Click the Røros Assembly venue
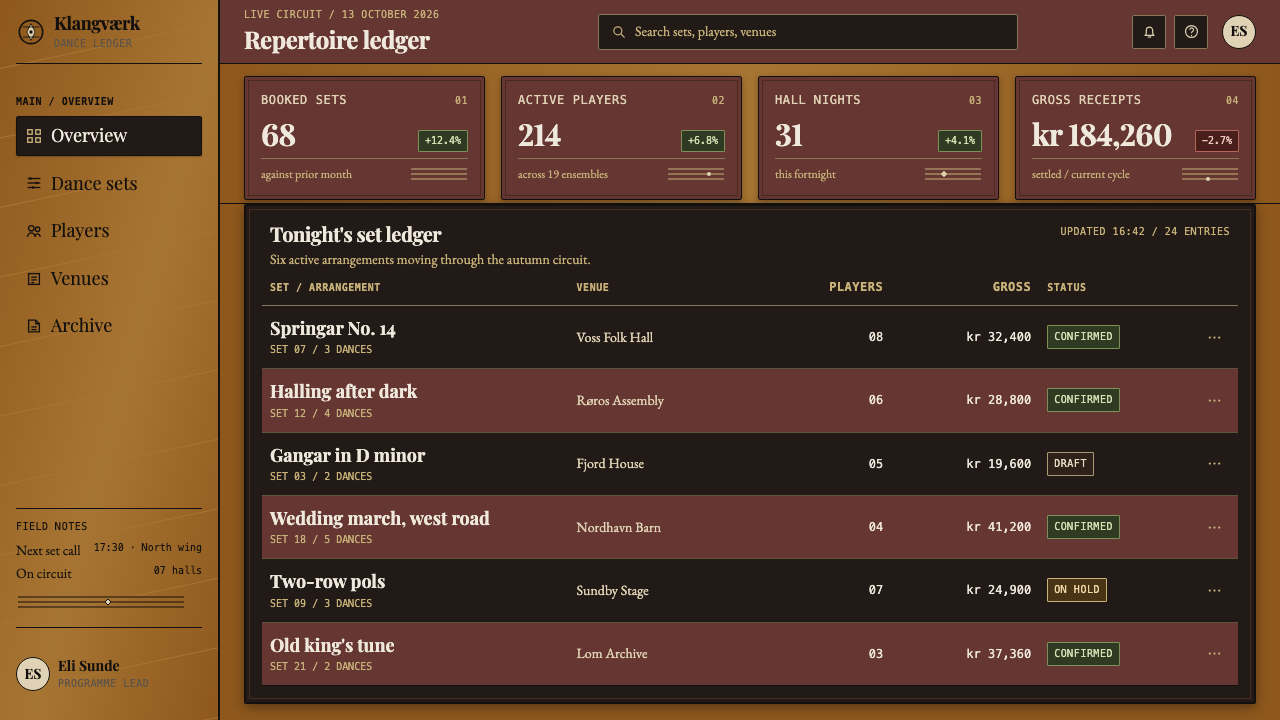The height and width of the screenshot is (720, 1280). click(620, 401)
